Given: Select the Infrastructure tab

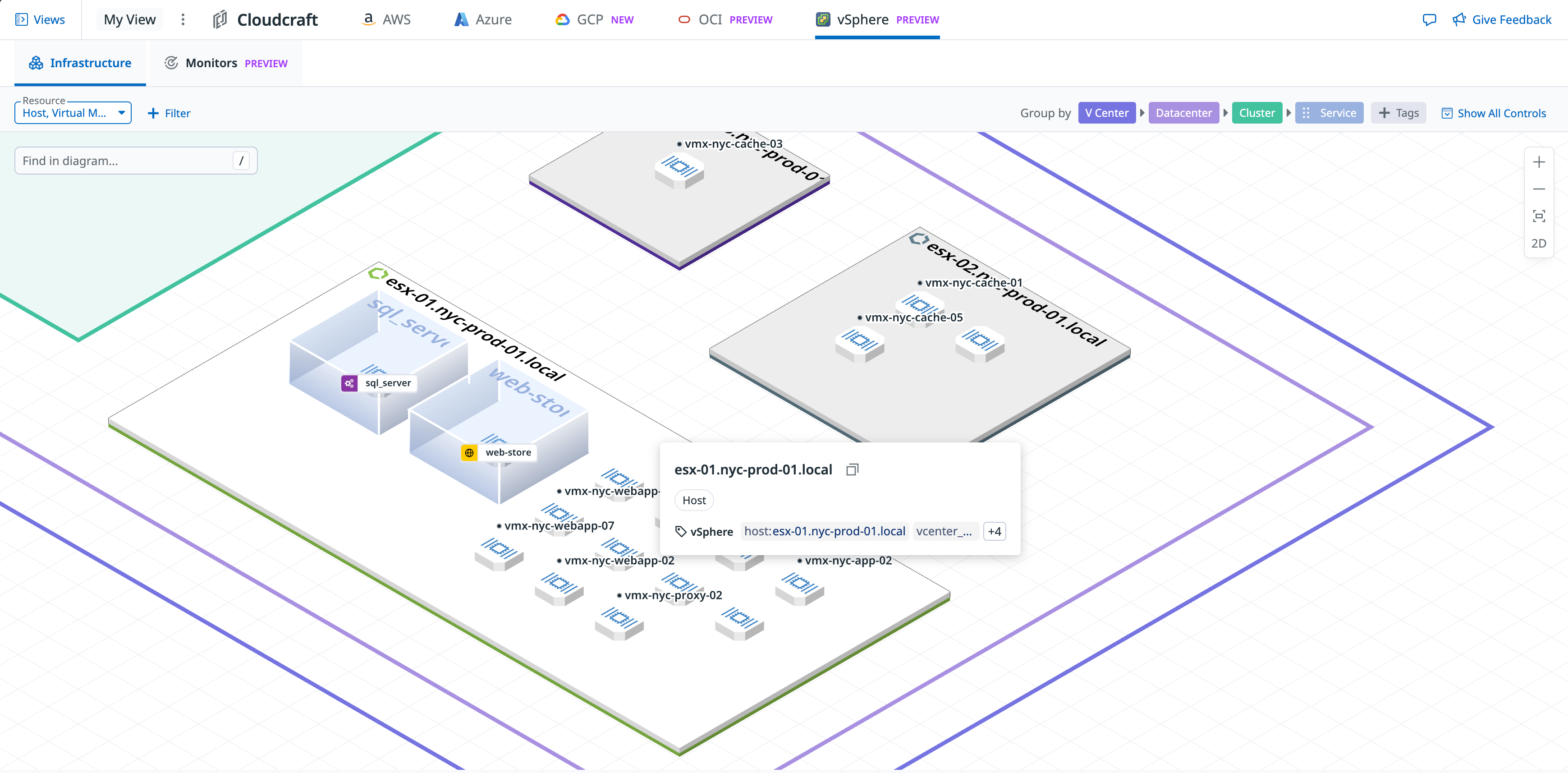Looking at the screenshot, I should pyautogui.click(x=80, y=63).
